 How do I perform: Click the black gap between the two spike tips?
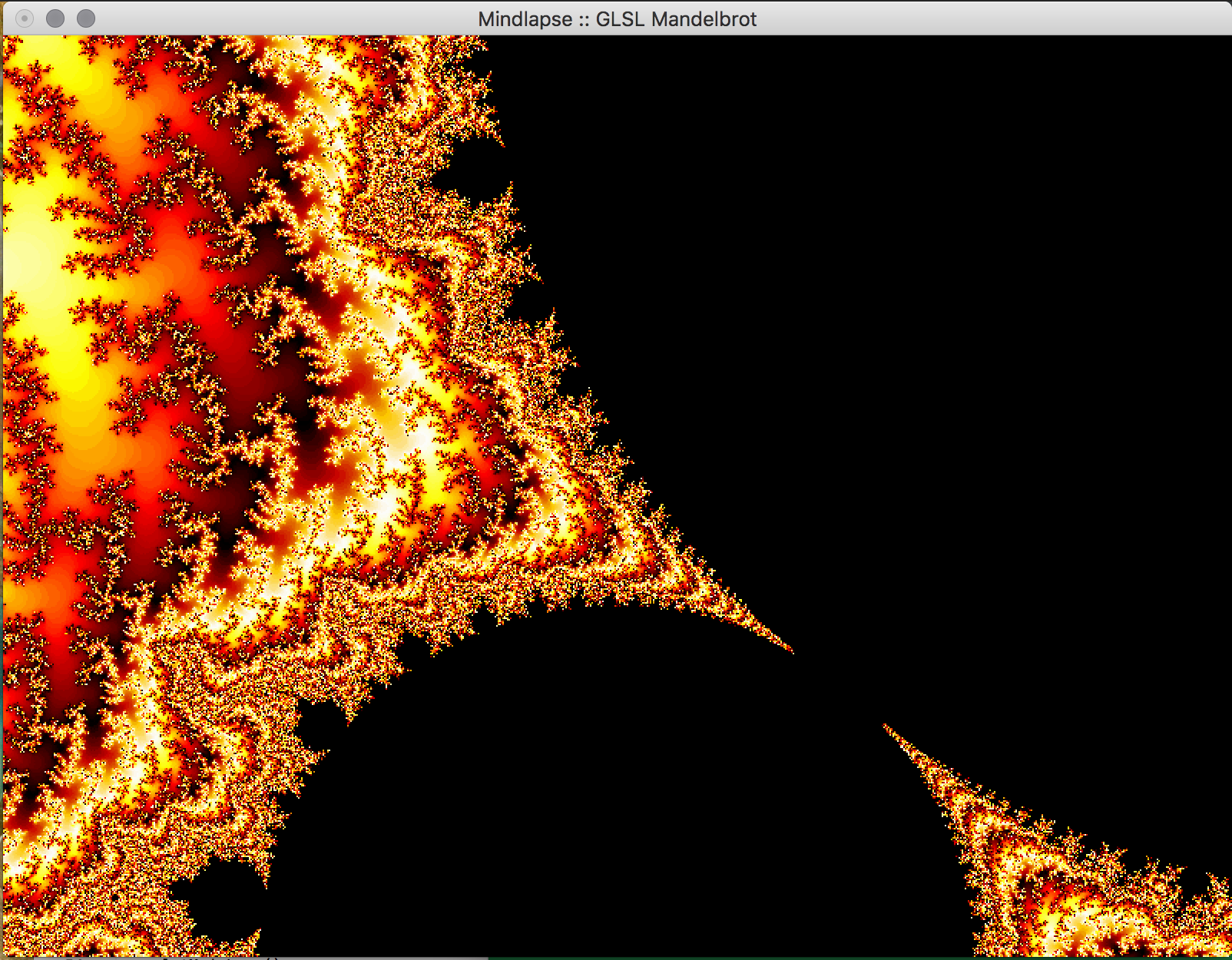point(839,689)
